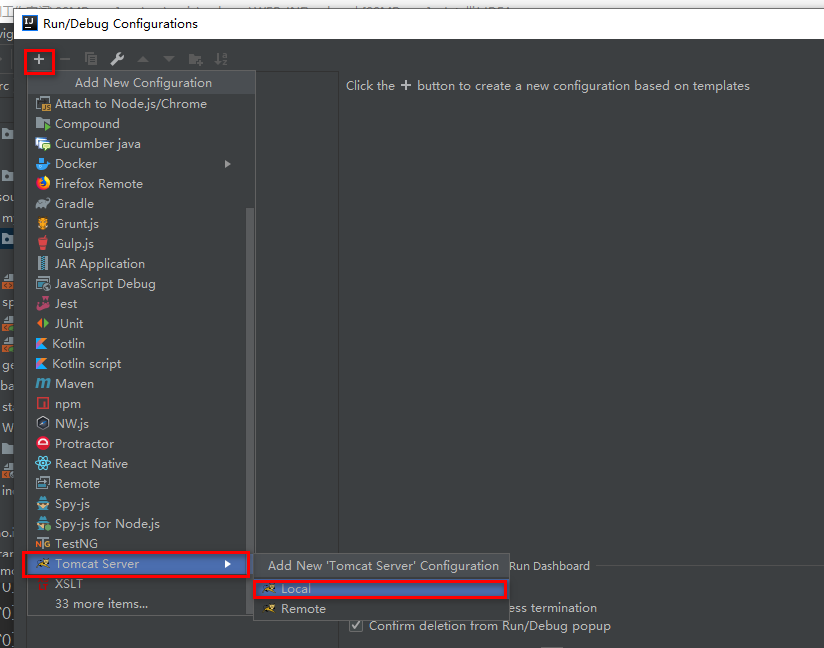824x648 pixels.
Task: Click the minus Remove Configuration icon
Action: (x=65, y=59)
